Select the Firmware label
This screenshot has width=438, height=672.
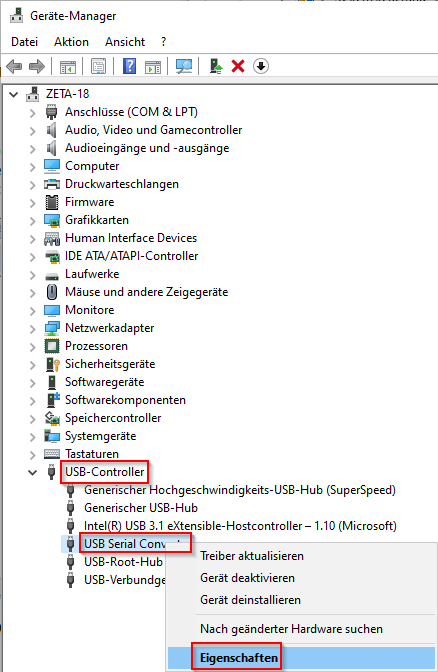[90, 202]
